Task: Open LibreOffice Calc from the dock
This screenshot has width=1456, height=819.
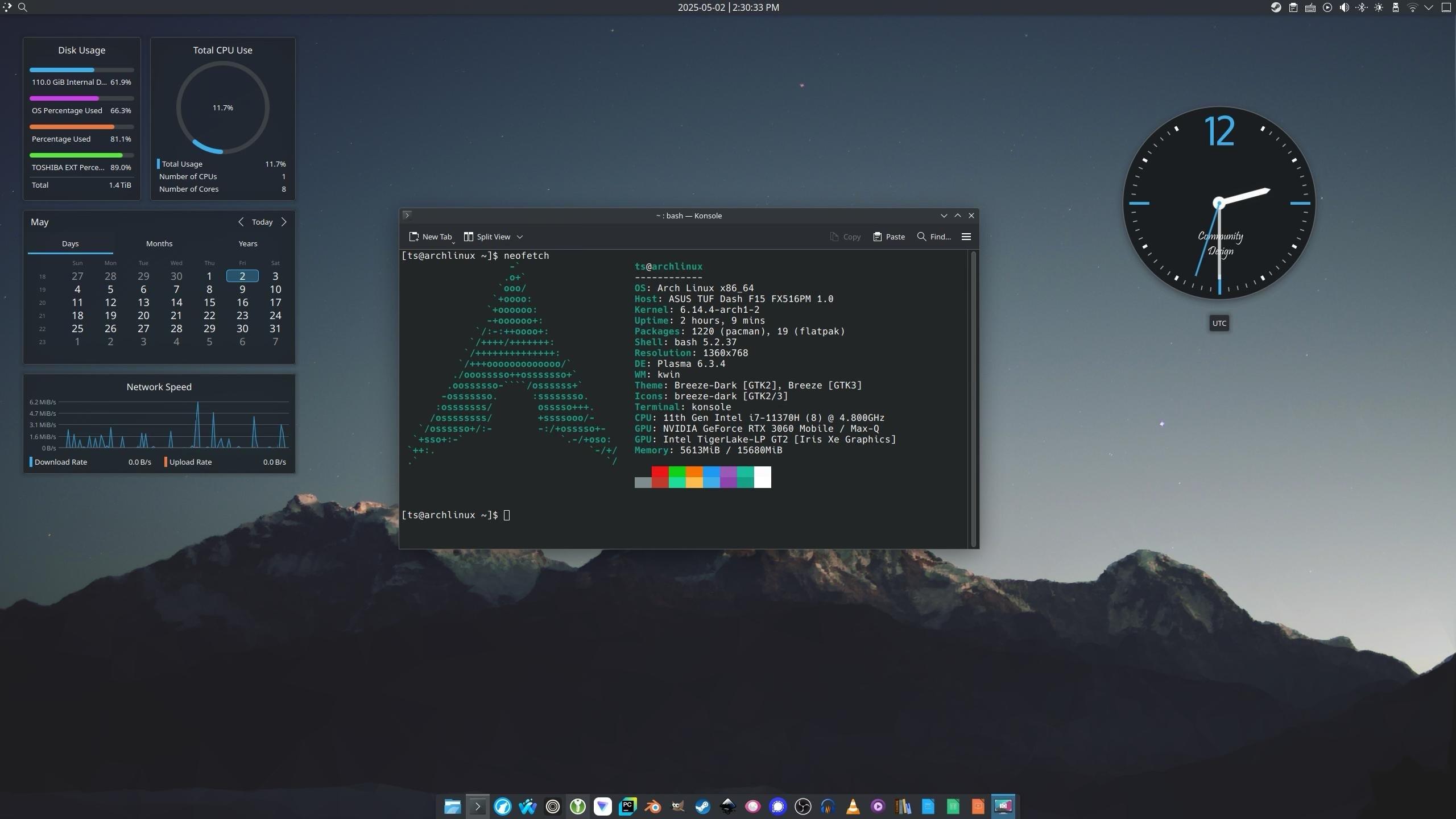Action: 953,806
